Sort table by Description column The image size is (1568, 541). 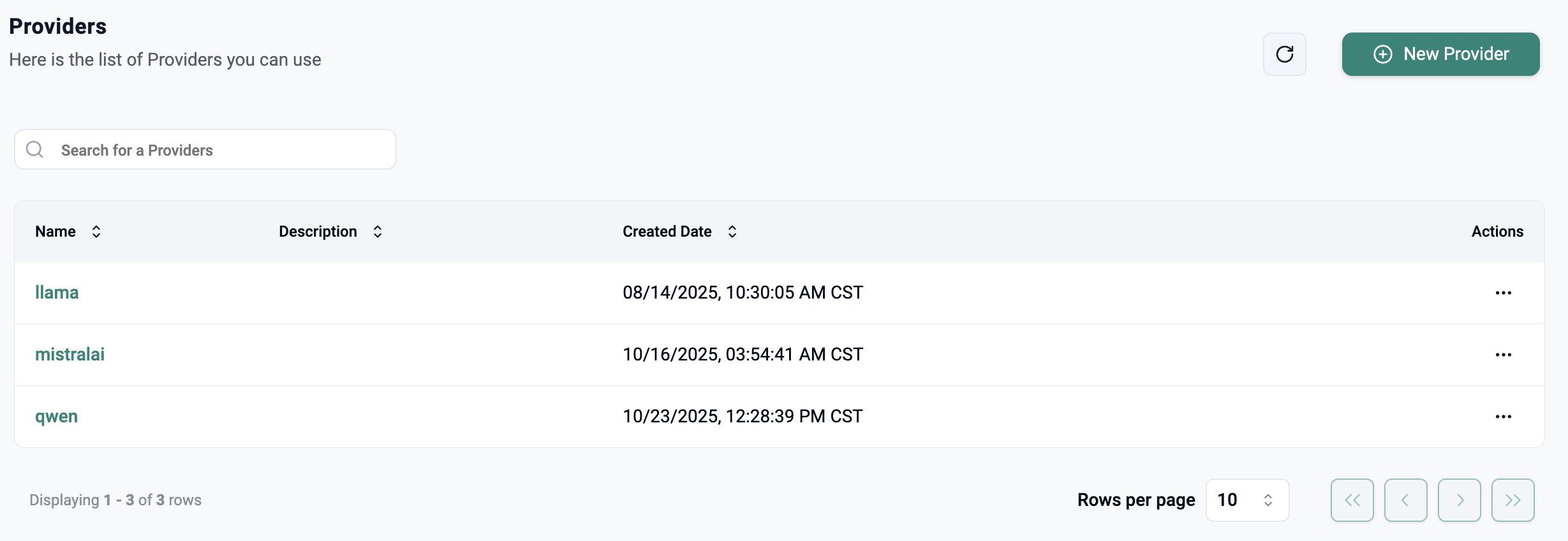377,232
